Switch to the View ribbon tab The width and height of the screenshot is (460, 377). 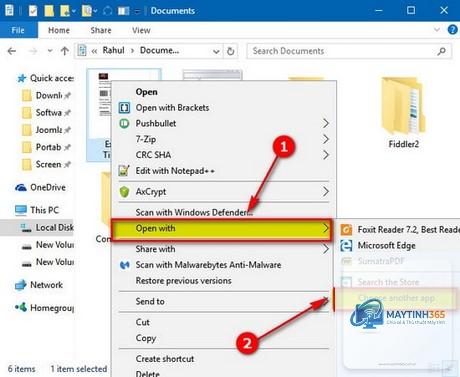coord(141,30)
